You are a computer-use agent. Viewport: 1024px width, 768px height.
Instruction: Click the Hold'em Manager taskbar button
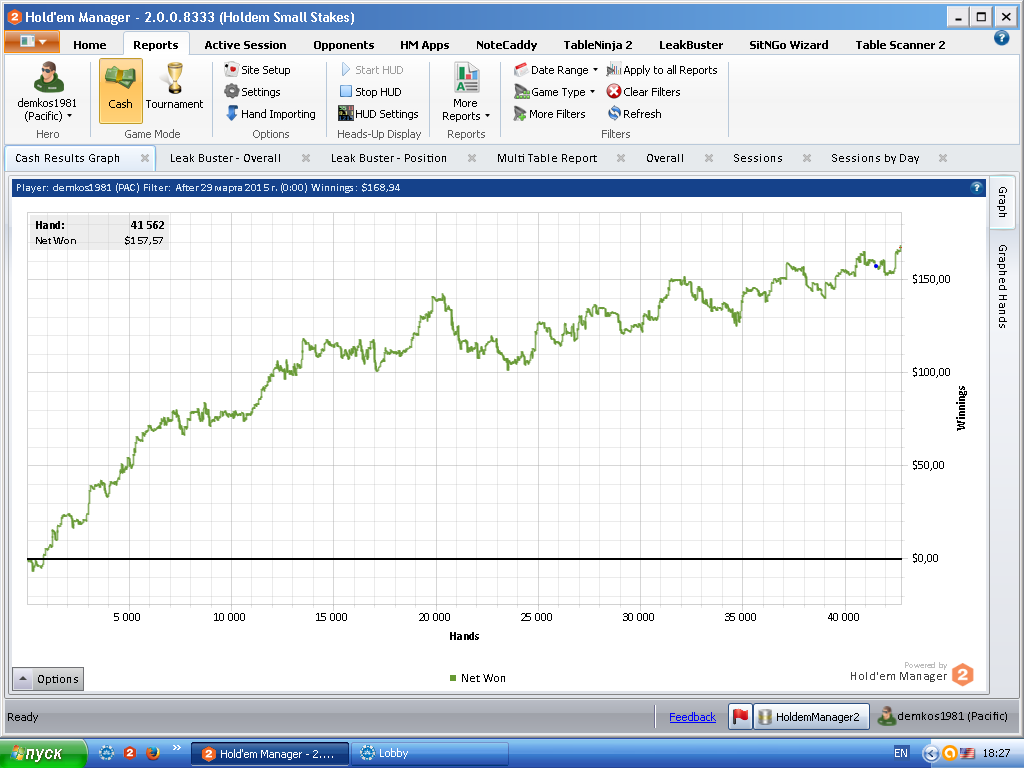270,754
